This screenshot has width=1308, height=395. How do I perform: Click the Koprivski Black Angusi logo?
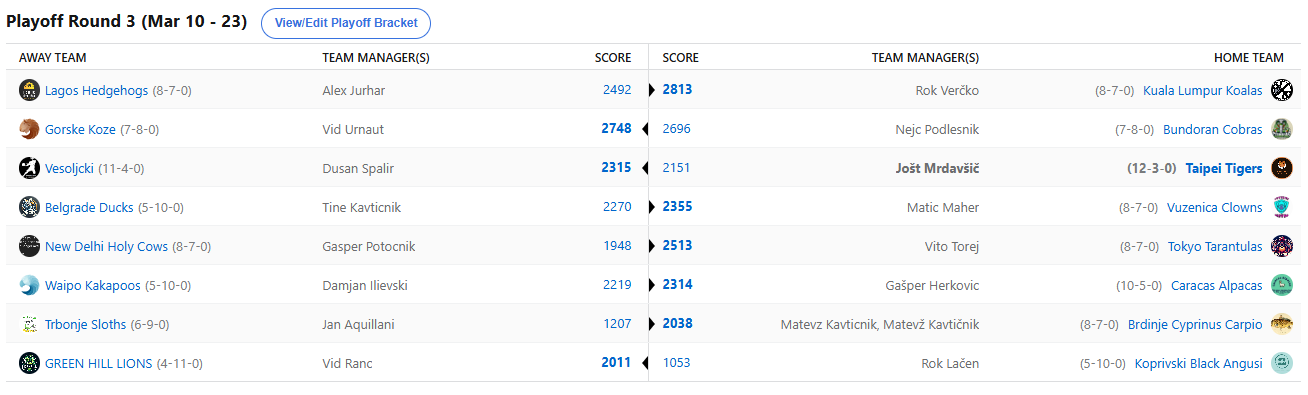1282,363
